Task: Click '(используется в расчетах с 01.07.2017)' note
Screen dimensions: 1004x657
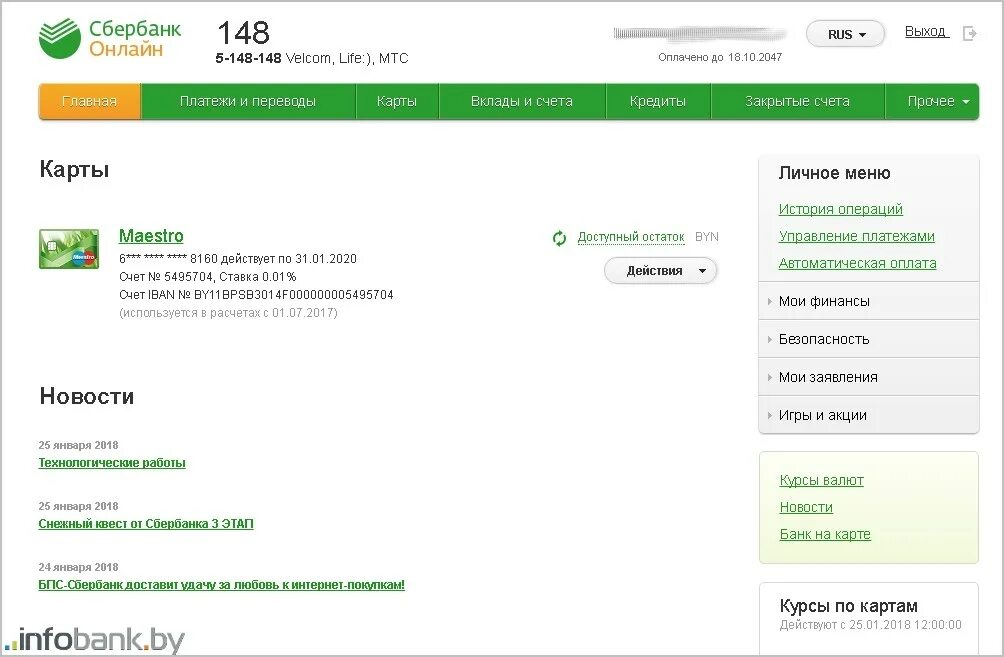Action: click(228, 313)
